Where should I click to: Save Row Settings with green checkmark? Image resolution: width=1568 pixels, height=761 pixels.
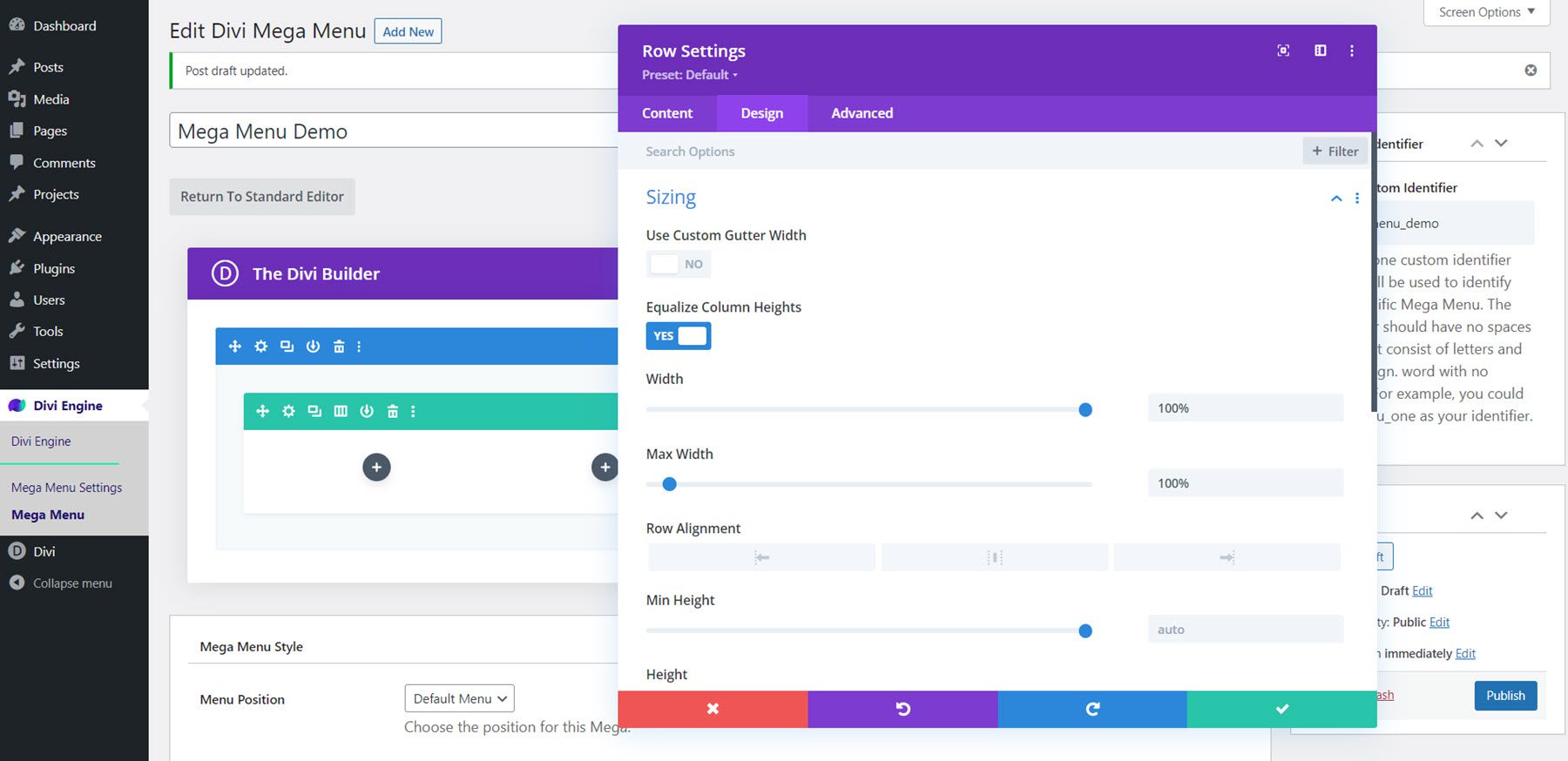(1281, 709)
